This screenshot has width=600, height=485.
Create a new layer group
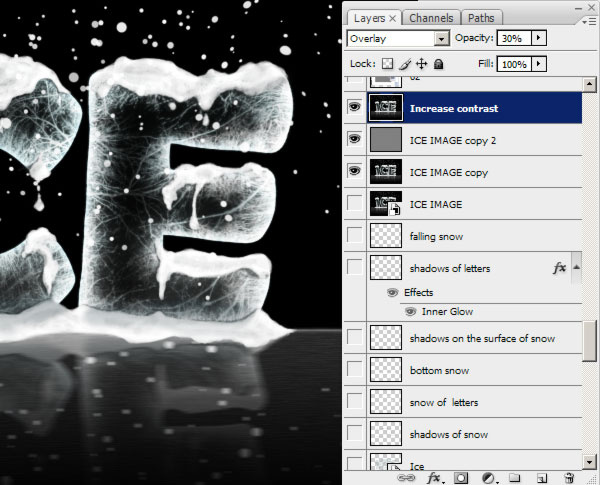[514, 478]
